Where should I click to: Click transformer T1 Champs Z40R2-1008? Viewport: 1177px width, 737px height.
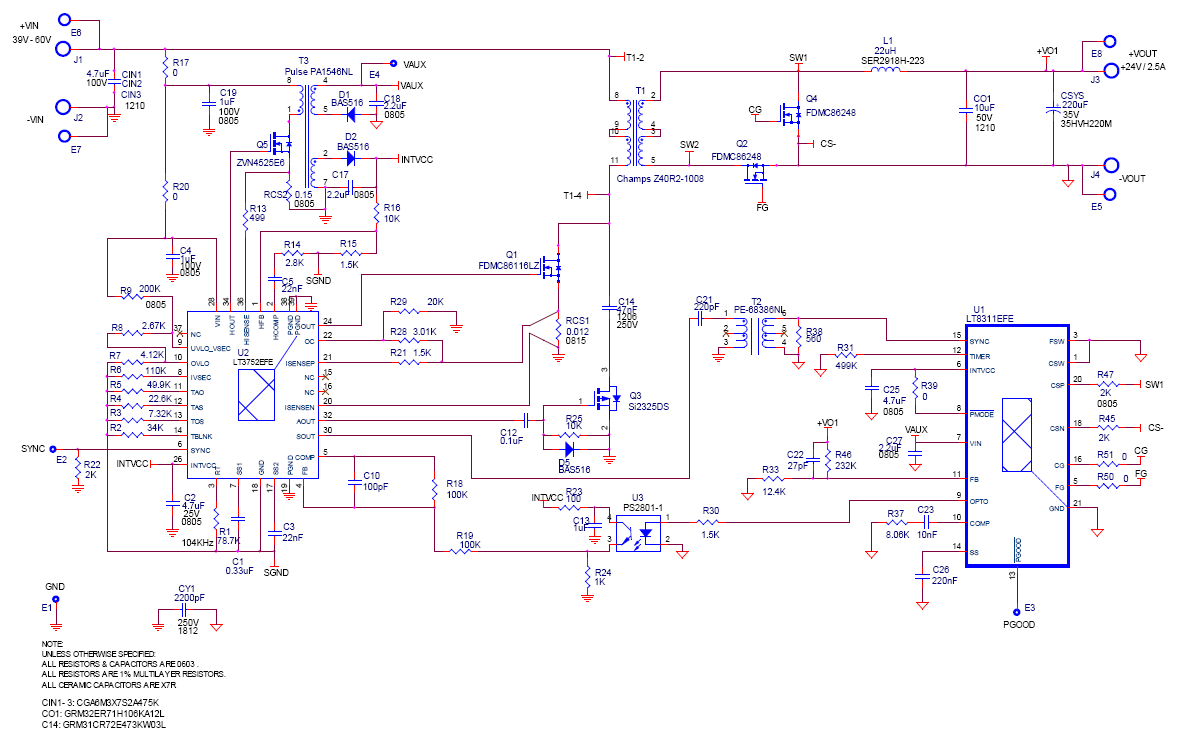coord(640,128)
